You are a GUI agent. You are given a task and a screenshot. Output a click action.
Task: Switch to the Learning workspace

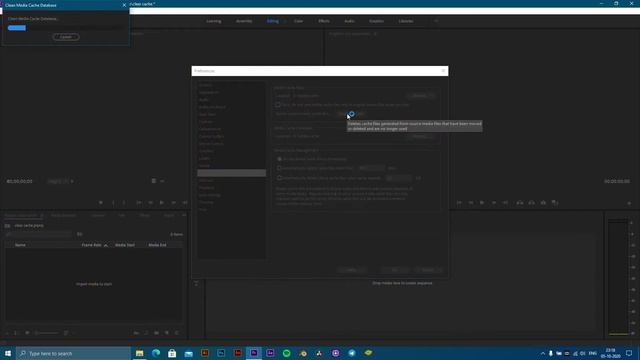214,21
